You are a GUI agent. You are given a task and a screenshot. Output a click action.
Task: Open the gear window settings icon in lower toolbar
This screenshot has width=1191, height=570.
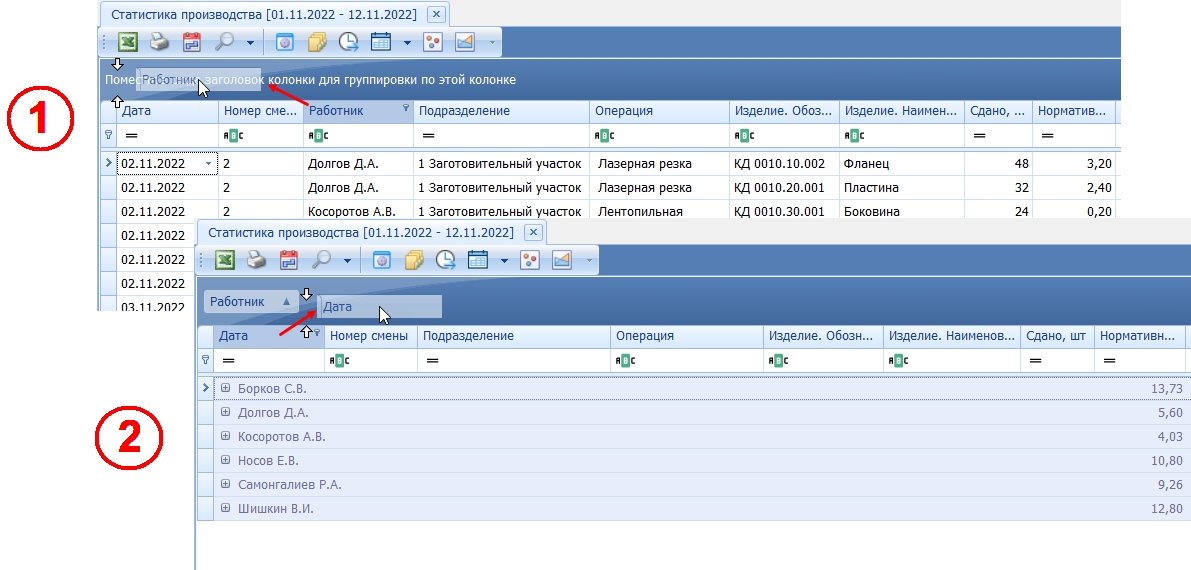point(381,261)
